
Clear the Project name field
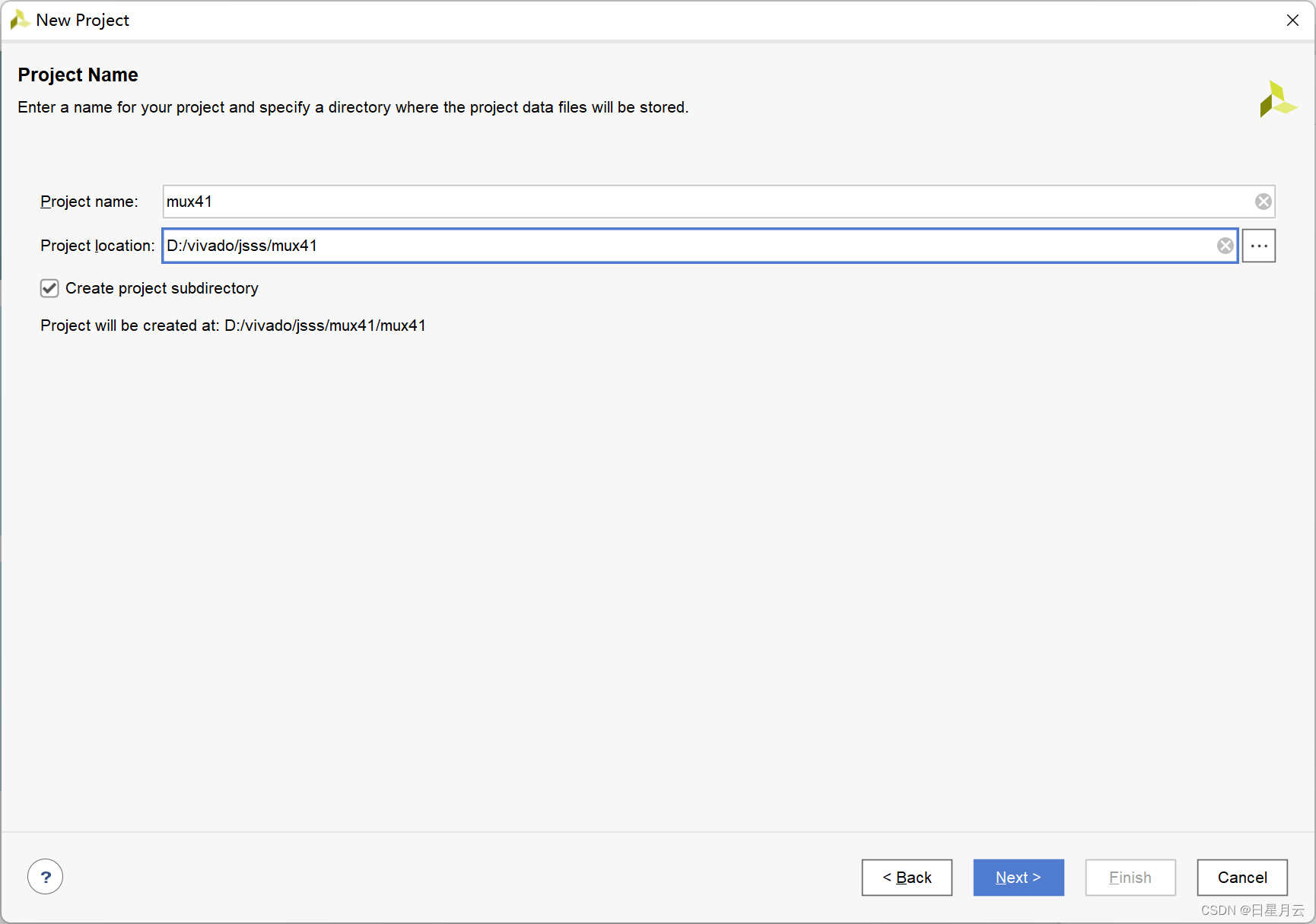[1263, 202]
